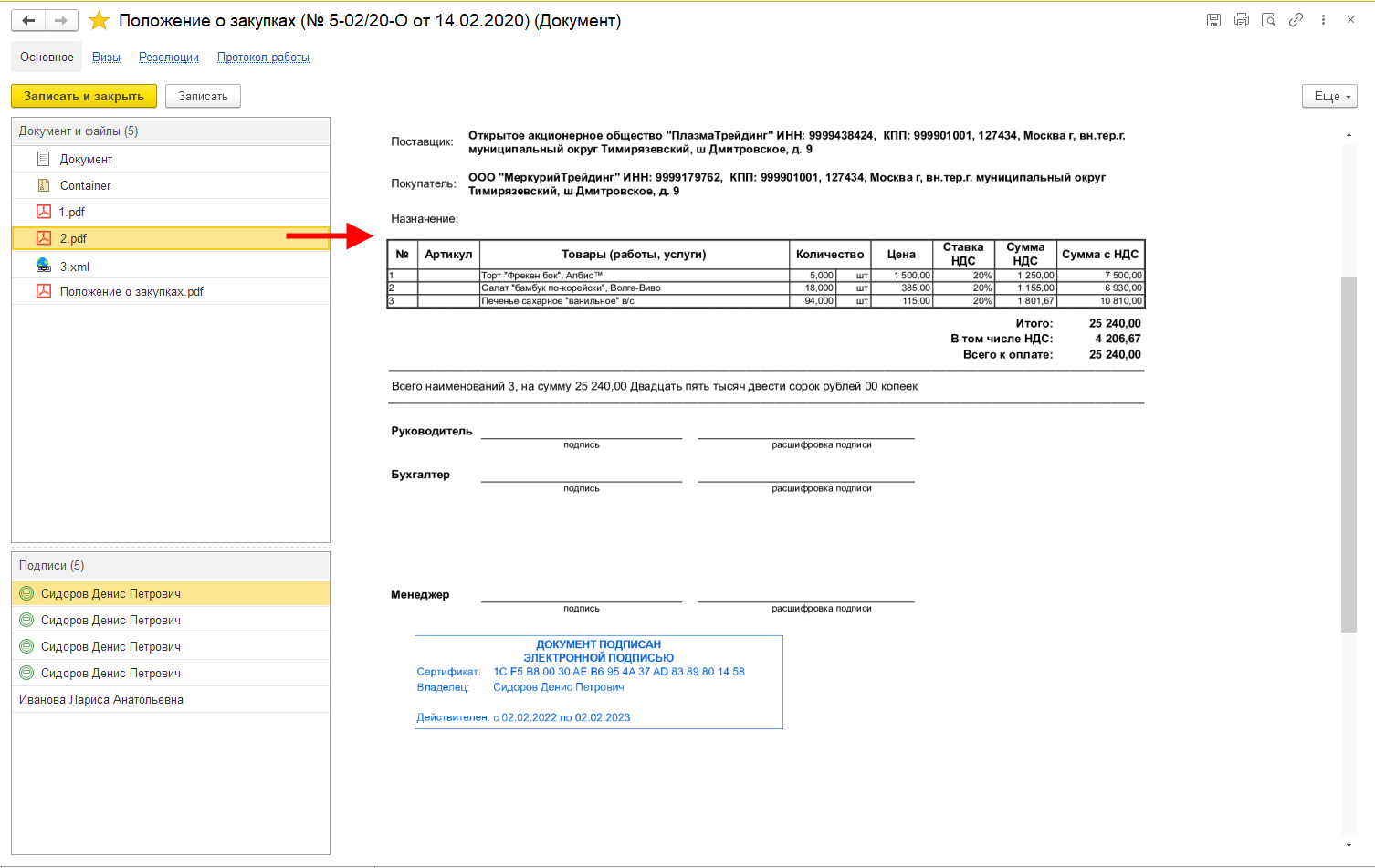The image size is (1375, 868).
Task: Open the three-dot options menu
Action: [1323, 20]
